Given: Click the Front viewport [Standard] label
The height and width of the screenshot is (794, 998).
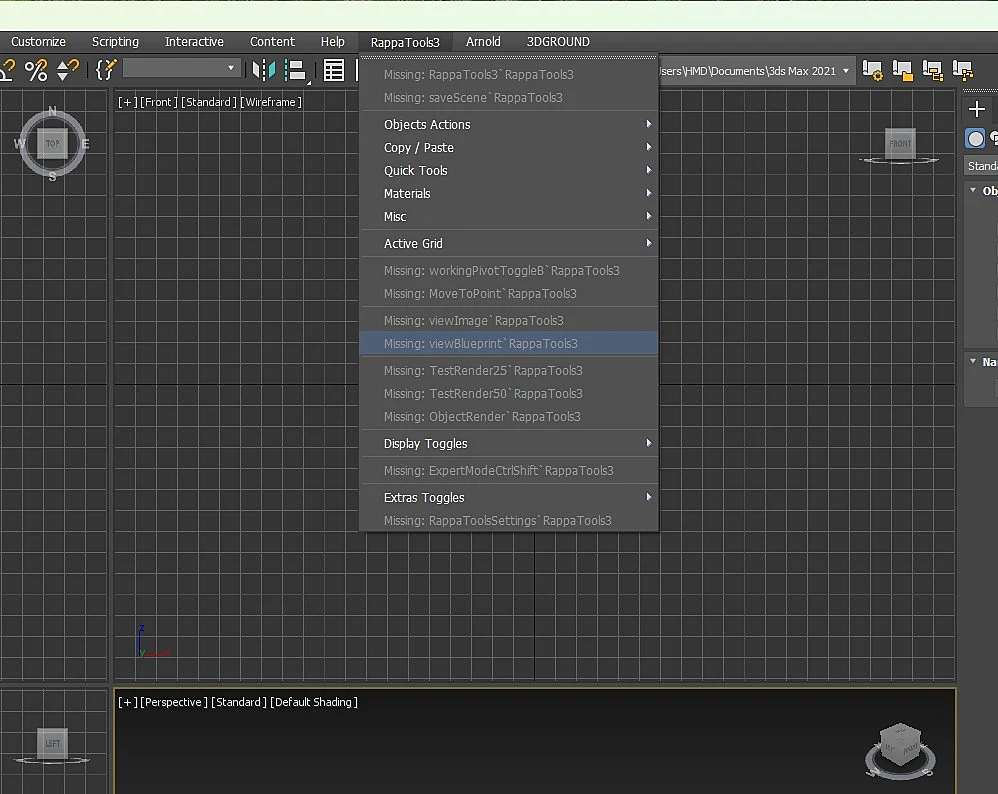Looking at the screenshot, I should pos(209,102).
